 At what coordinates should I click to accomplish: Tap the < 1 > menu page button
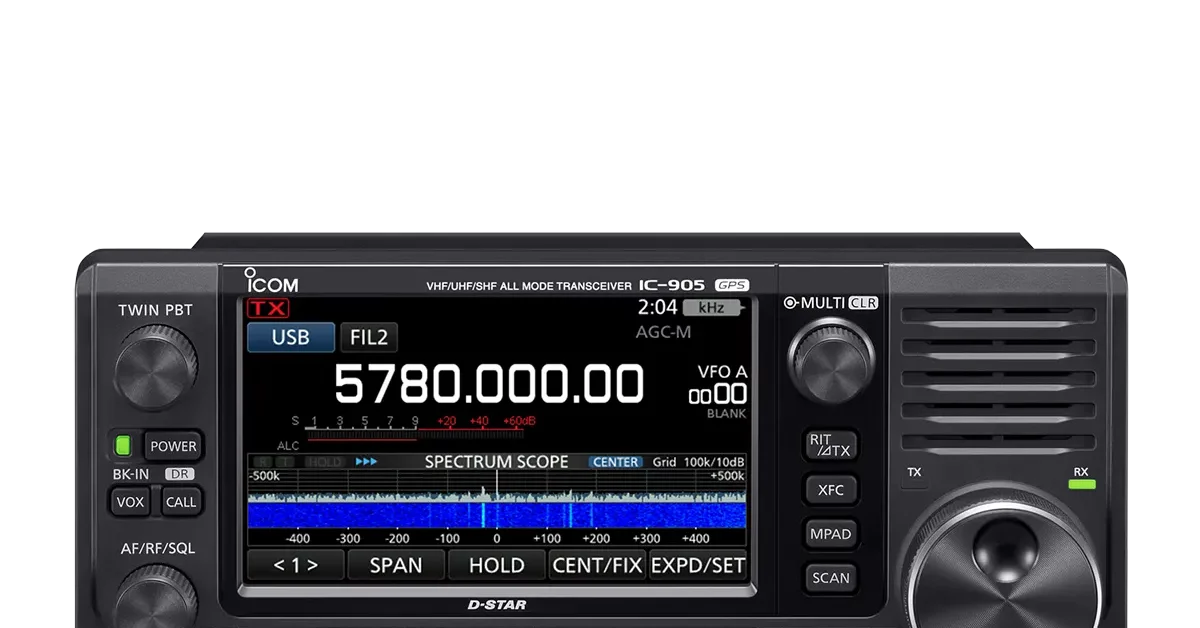tap(295, 565)
